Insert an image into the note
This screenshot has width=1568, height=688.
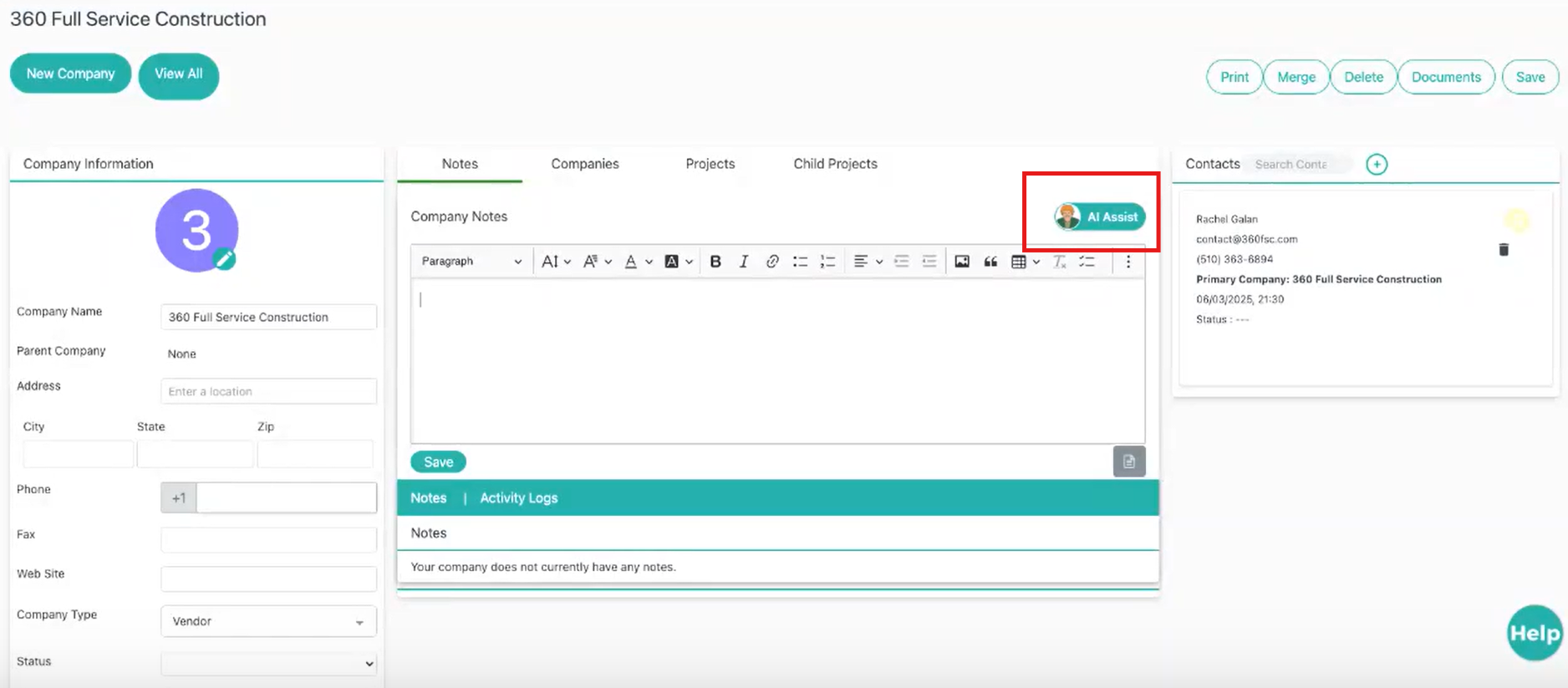click(962, 262)
